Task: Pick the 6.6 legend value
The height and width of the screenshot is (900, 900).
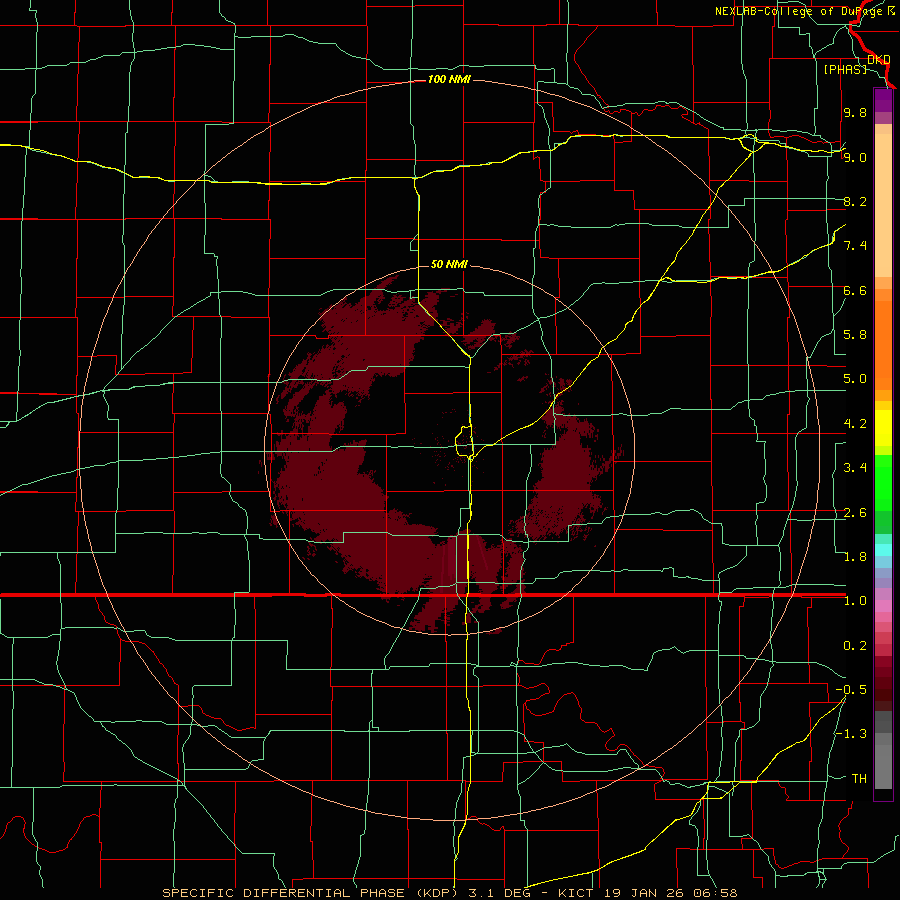Action: 855,290
